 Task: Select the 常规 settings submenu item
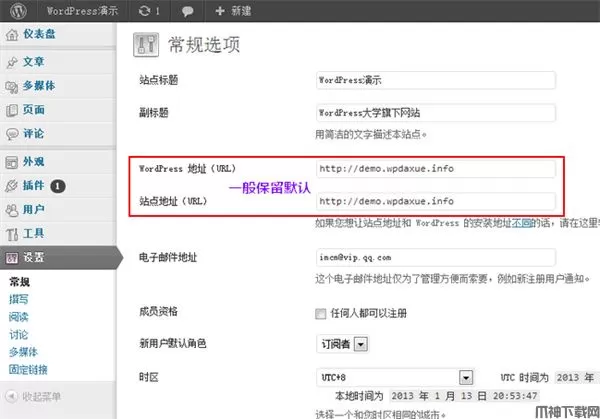[20, 282]
